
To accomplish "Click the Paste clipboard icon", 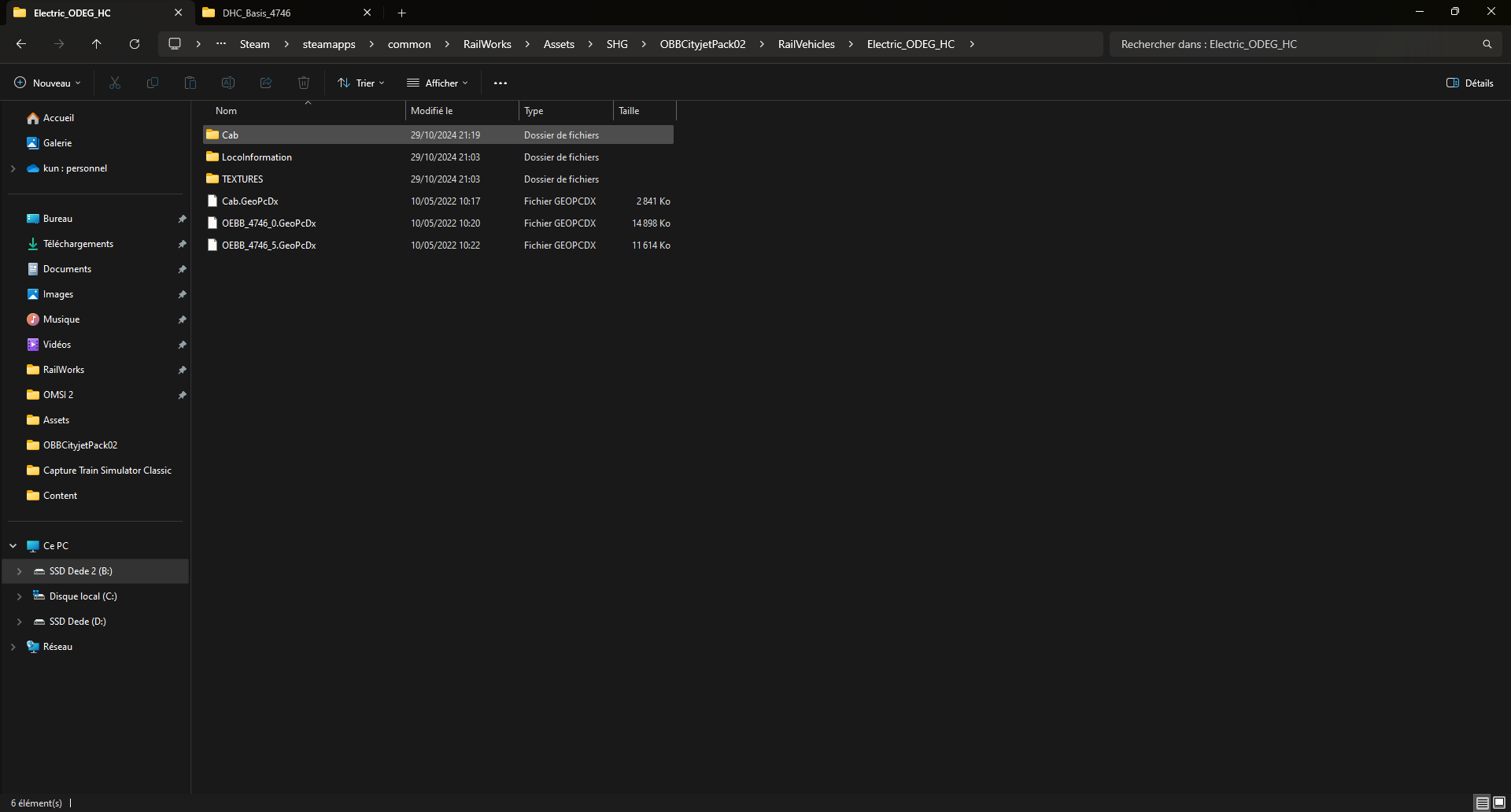I will click(x=190, y=83).
